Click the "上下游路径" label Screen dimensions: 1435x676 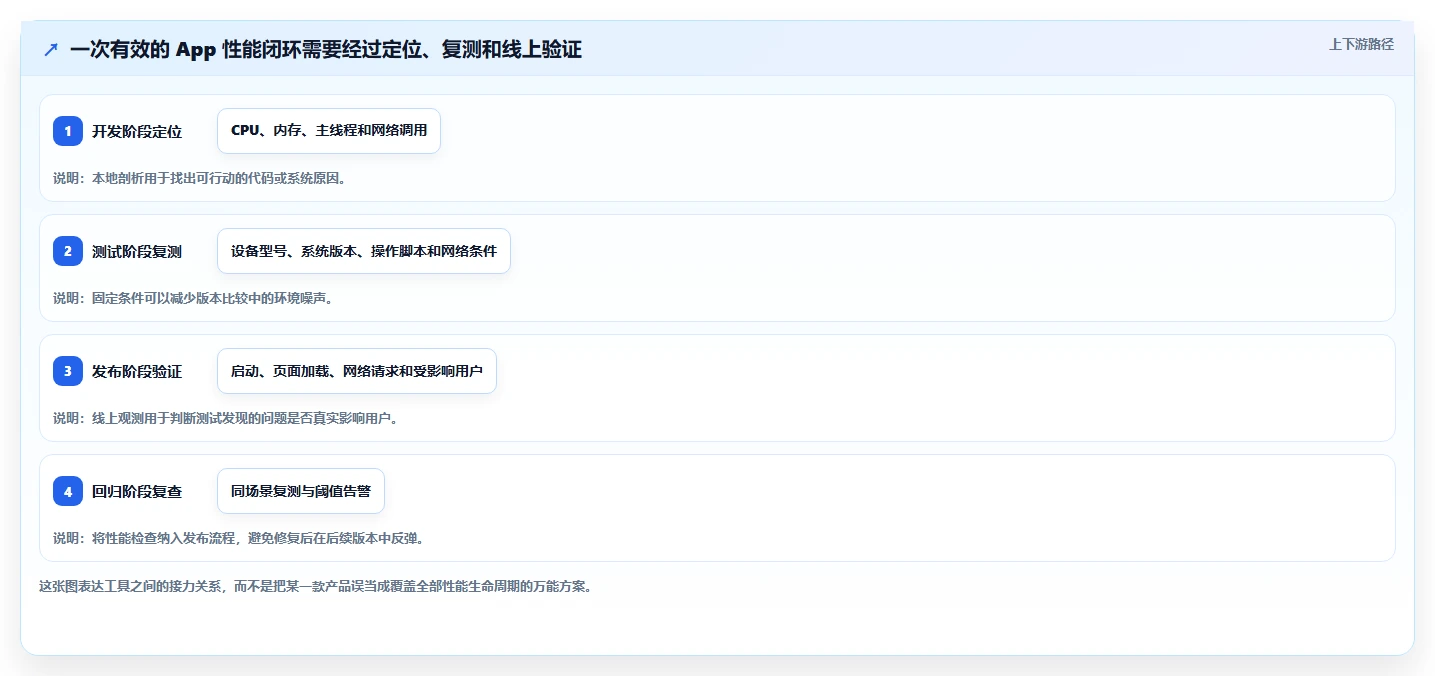click(1361, 44)
